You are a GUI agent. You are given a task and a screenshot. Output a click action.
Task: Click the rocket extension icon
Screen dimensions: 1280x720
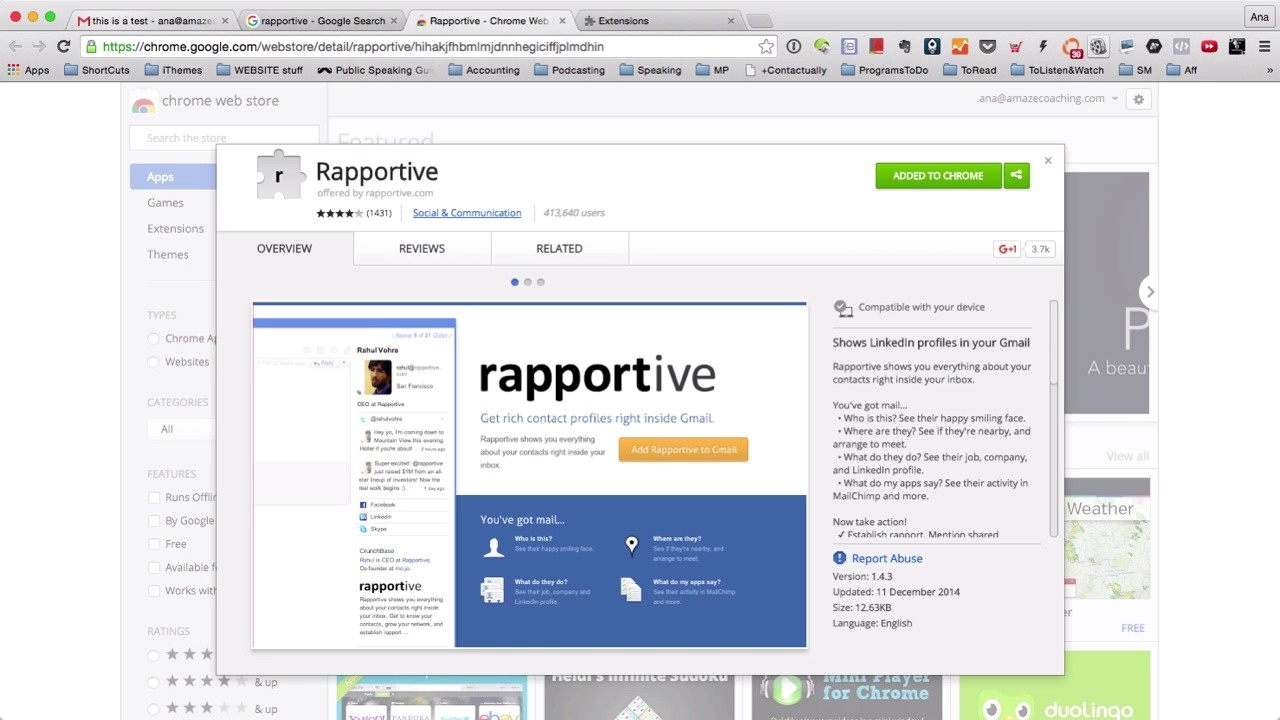tap(932, 46)
